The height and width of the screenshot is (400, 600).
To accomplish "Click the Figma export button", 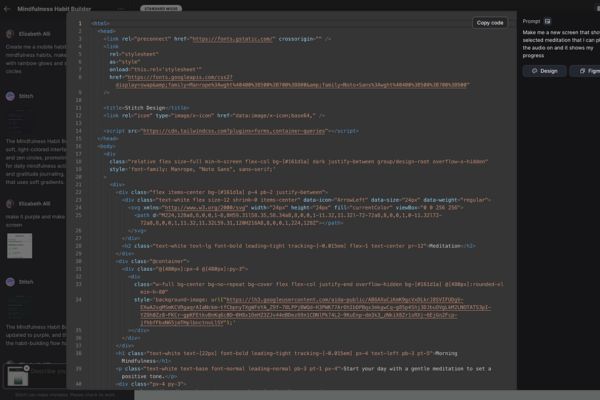I will coord(585,71).
